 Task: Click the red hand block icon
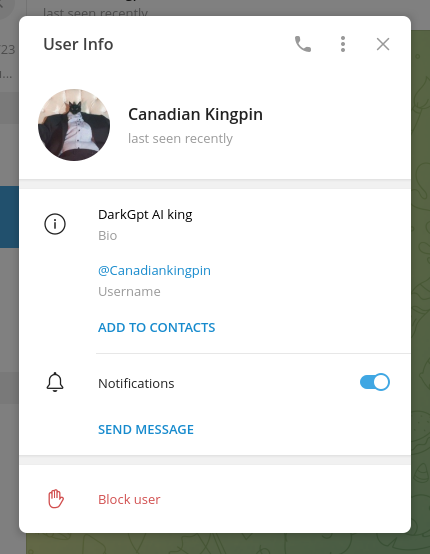[x=55, y=499]
